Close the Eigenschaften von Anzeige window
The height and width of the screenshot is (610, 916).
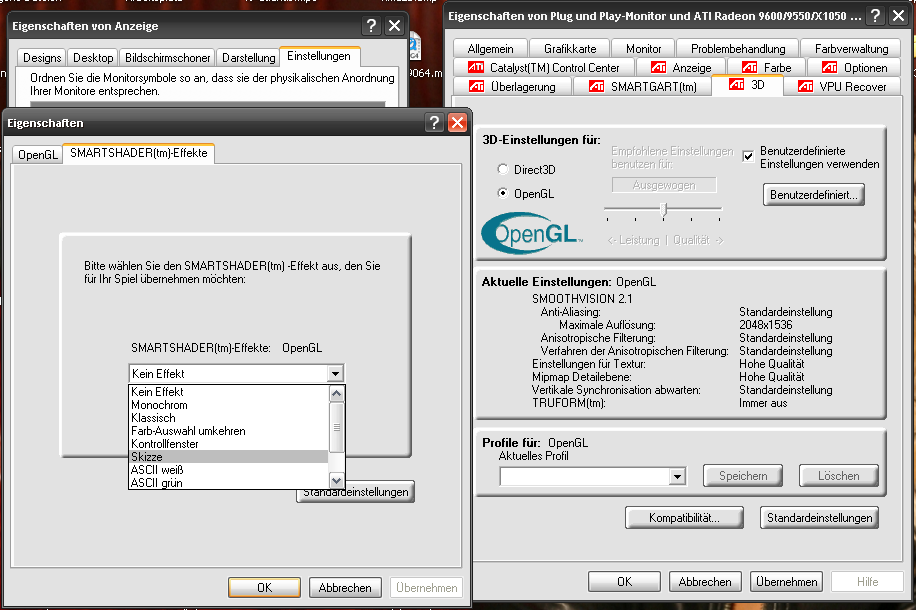[x=395, y=26]
